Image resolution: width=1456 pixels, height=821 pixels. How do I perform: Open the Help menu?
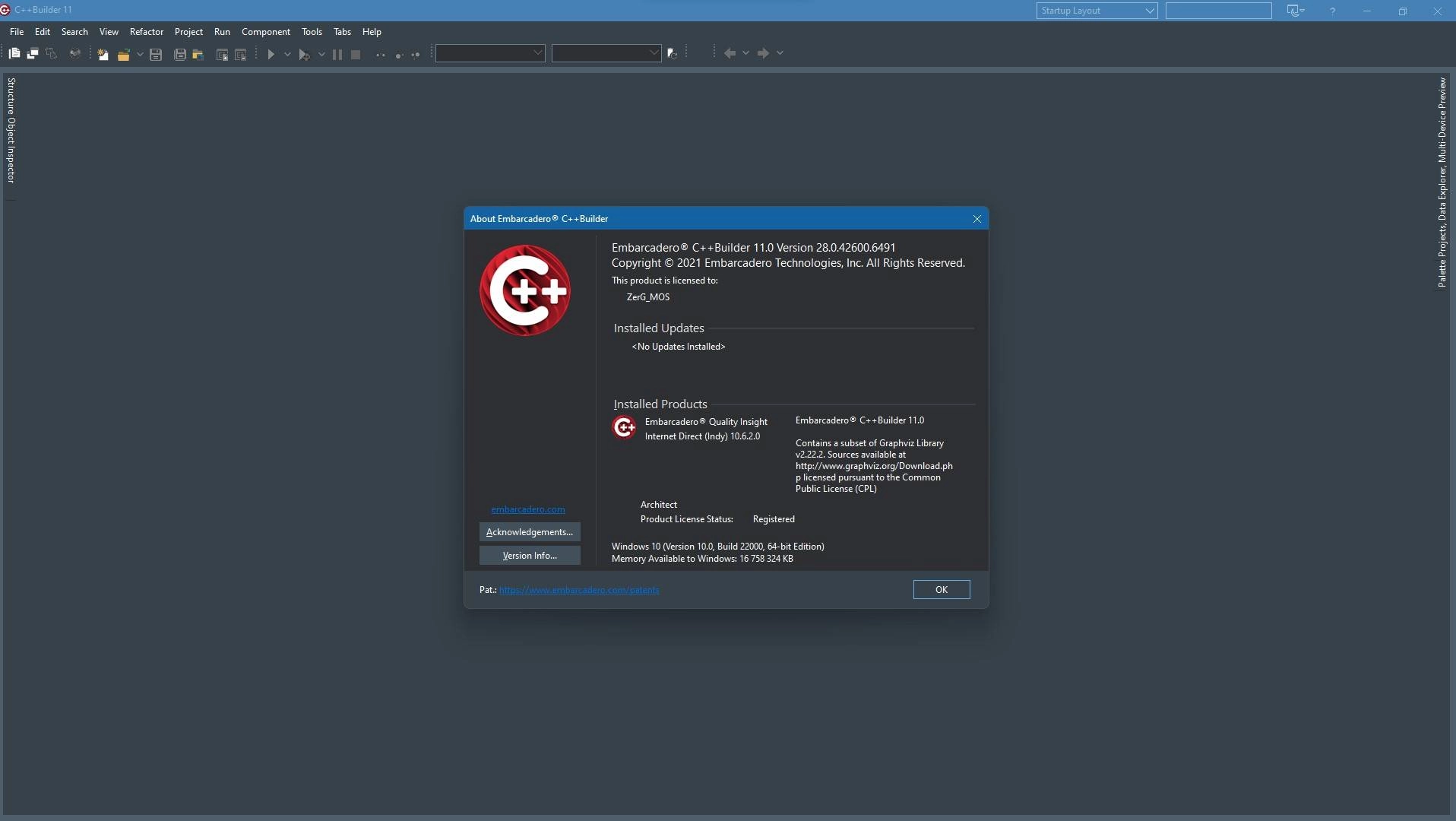point(372,32)
